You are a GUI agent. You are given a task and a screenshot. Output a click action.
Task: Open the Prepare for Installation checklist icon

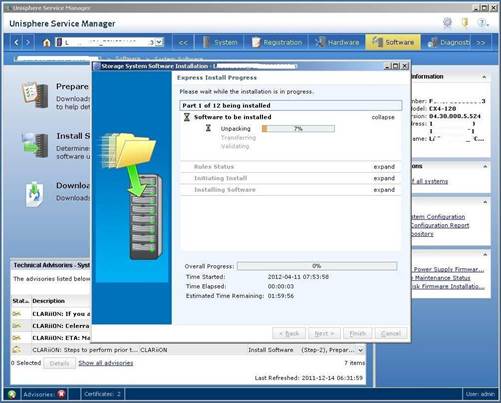35,95
